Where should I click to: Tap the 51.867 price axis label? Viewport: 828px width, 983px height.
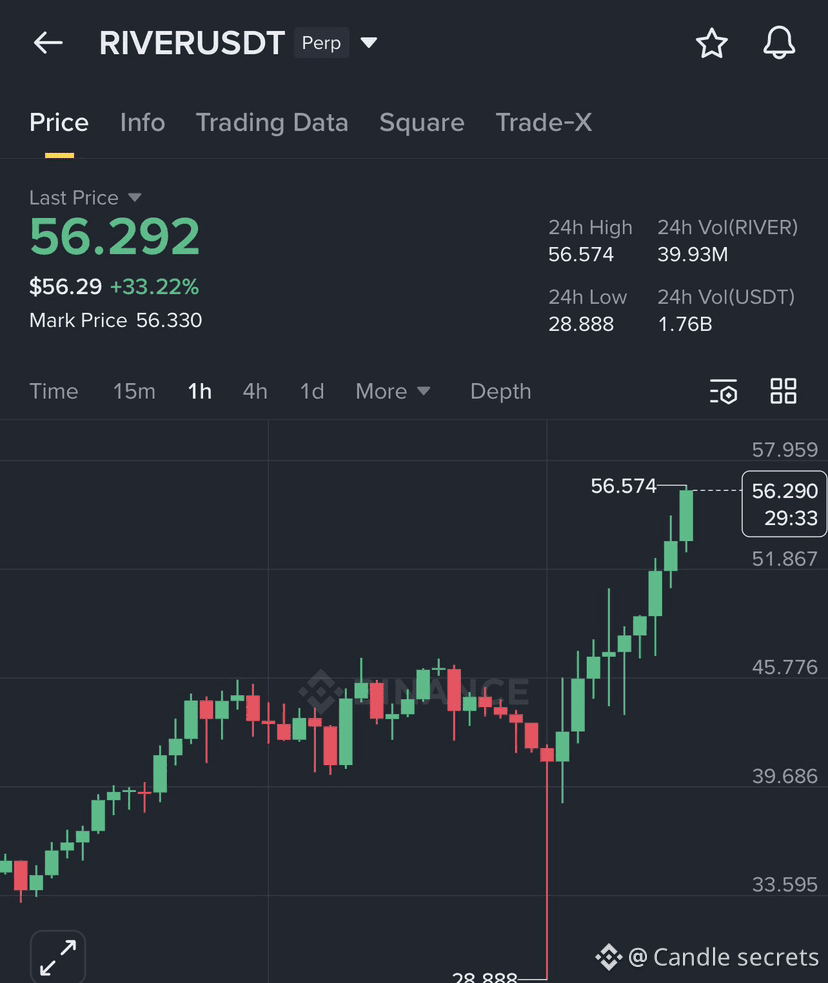[785, 559]
